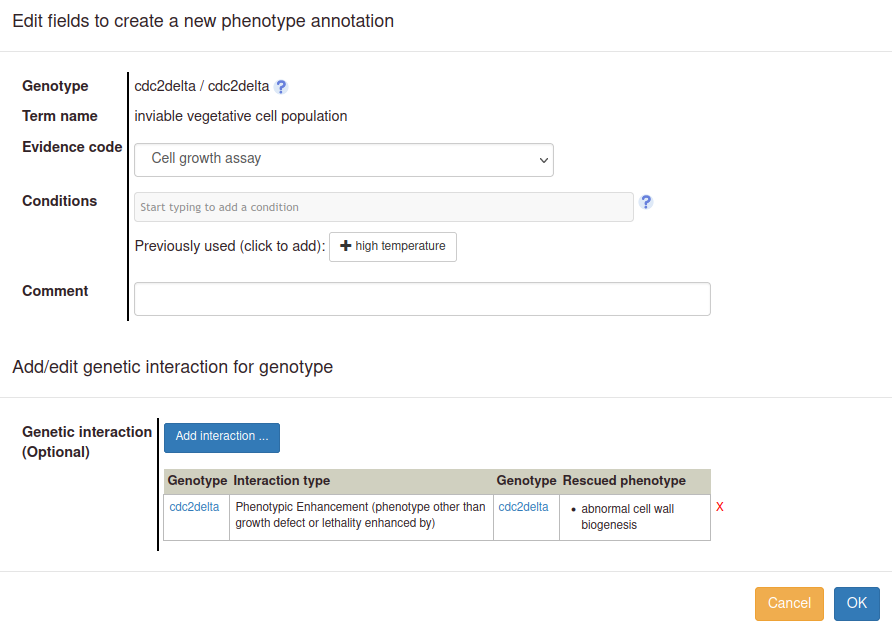Focus the Conditions text input

384,207
